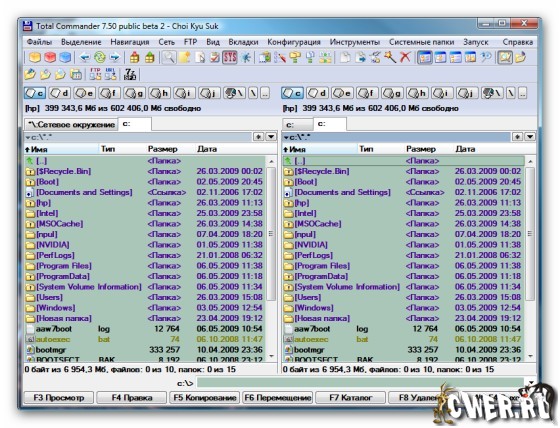Click the back arrow navigation icon

[x=84, y=57]
